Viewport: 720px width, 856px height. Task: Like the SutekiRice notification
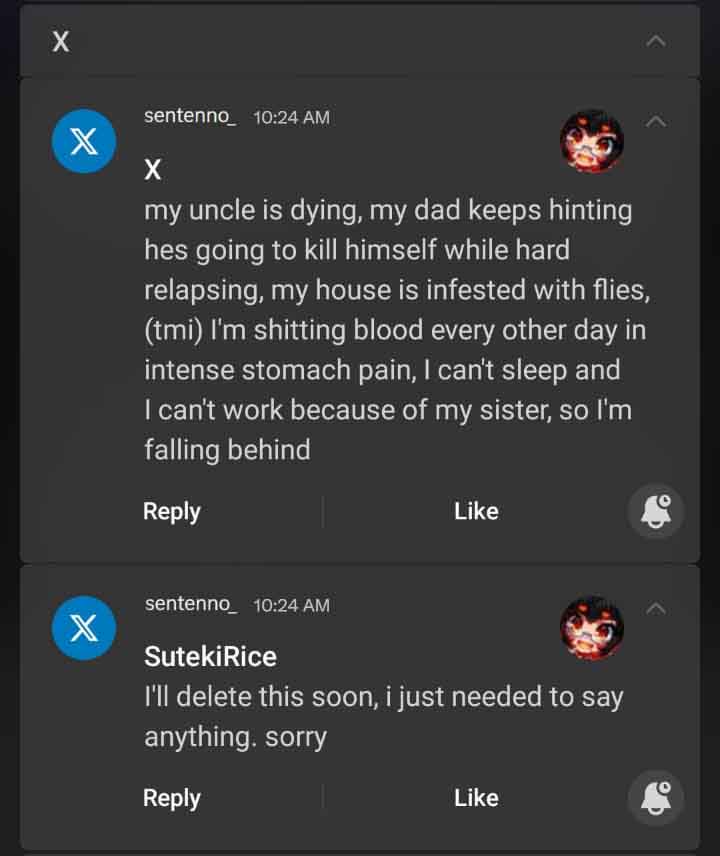[x=476, y=798]
